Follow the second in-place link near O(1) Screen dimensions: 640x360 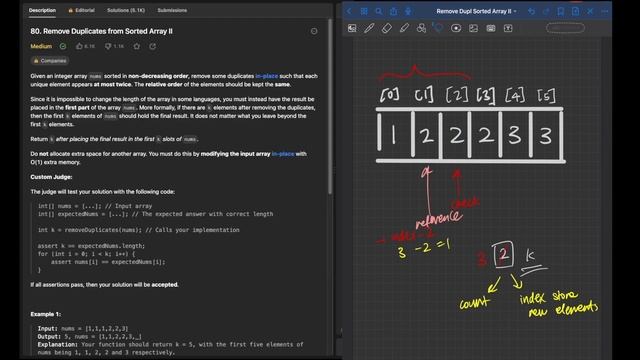coord(283,154)
